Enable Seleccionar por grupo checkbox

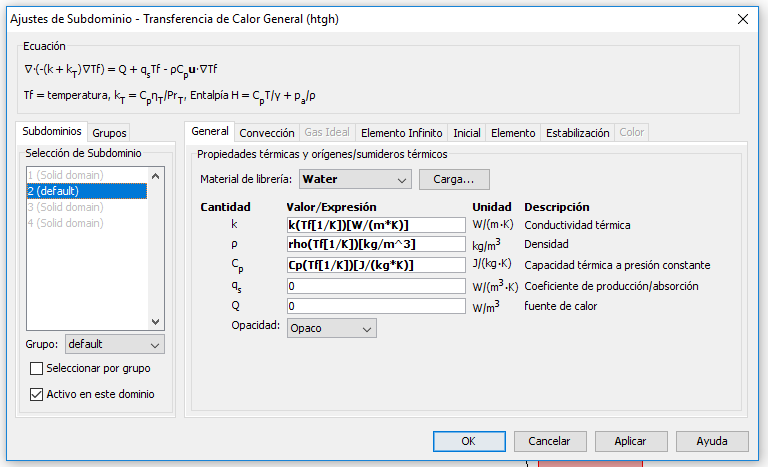[36, 369]
